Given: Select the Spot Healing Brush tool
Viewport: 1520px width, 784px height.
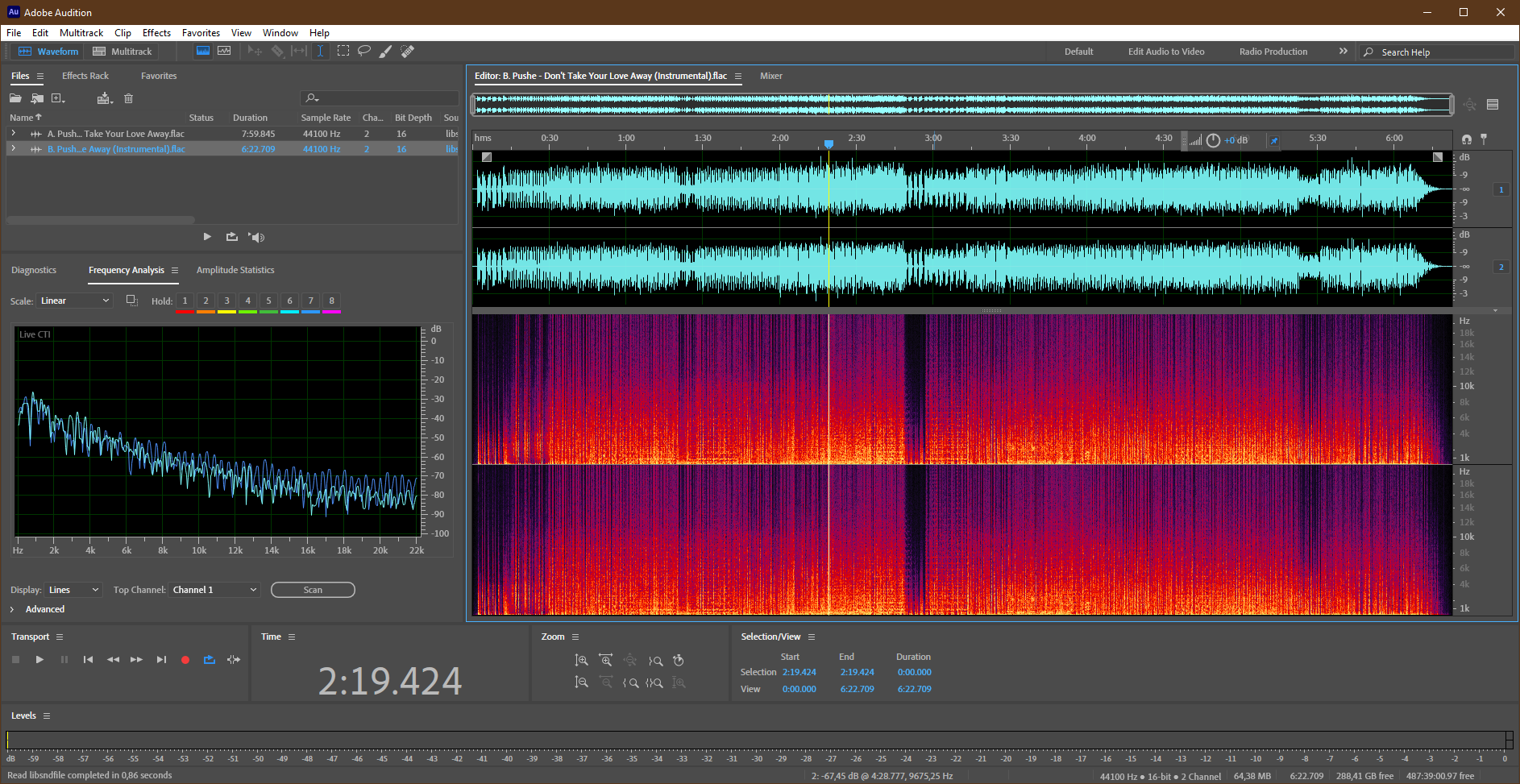Looking at the screenshot, I should 408,51.
